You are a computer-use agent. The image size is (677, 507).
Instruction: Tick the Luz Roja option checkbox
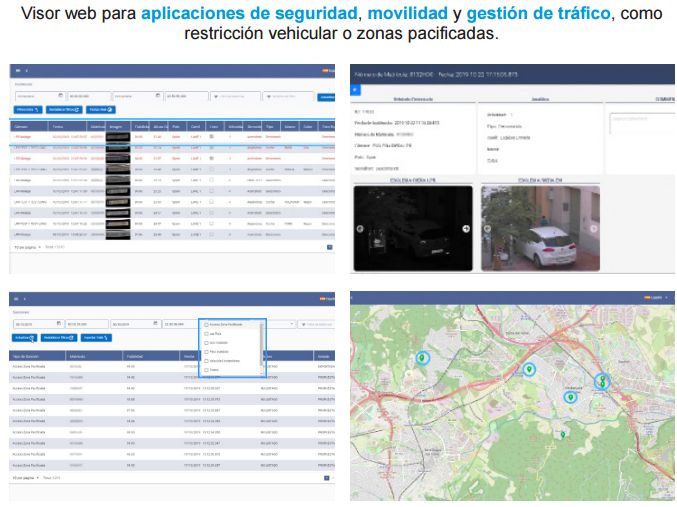coord(206,334)
